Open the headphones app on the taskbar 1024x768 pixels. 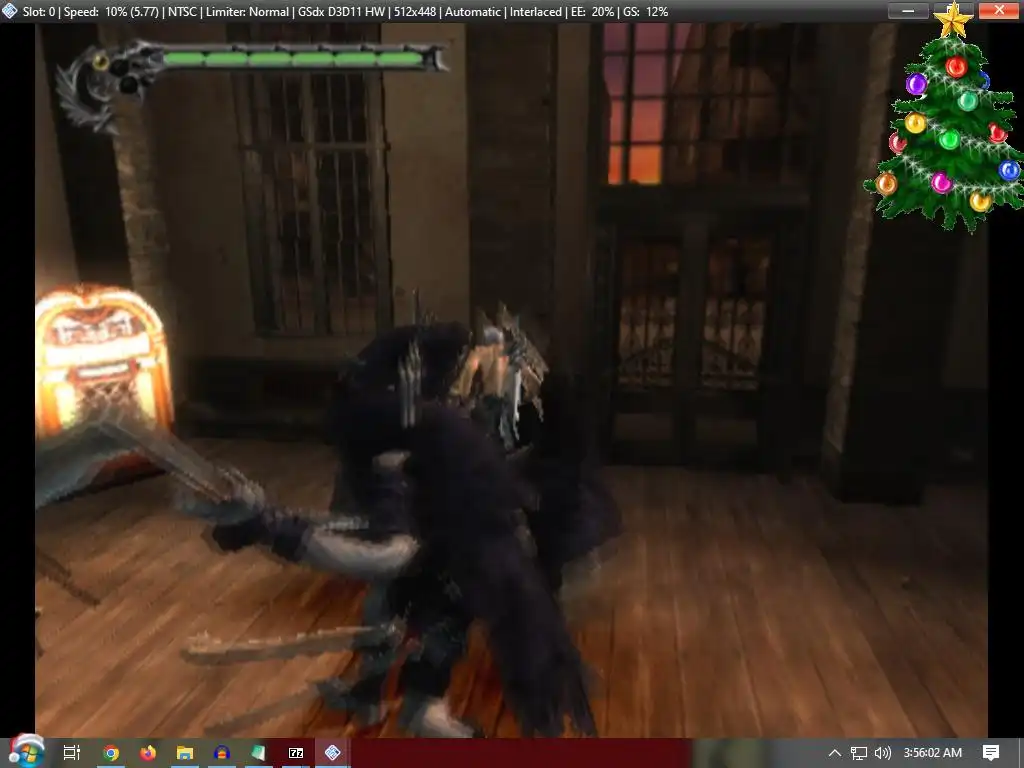coord(221,753)
